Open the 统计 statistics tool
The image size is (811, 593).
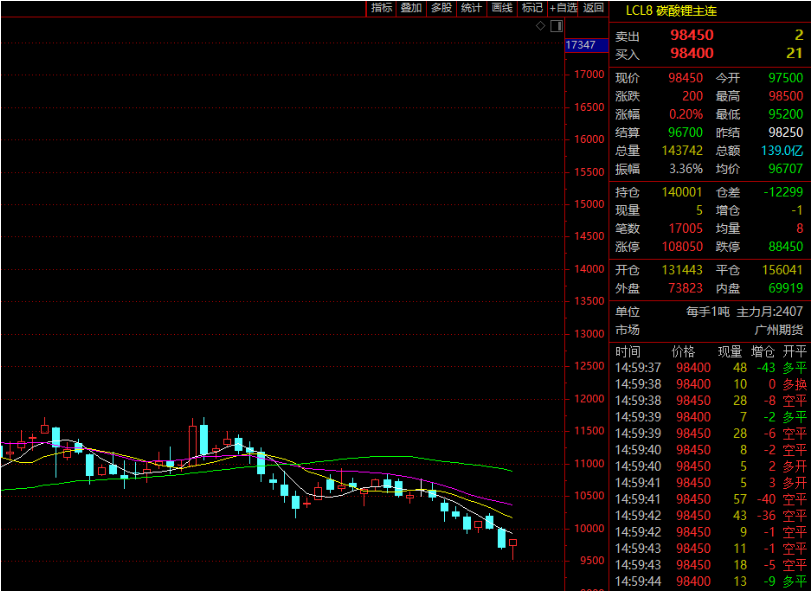click(471, 8)
